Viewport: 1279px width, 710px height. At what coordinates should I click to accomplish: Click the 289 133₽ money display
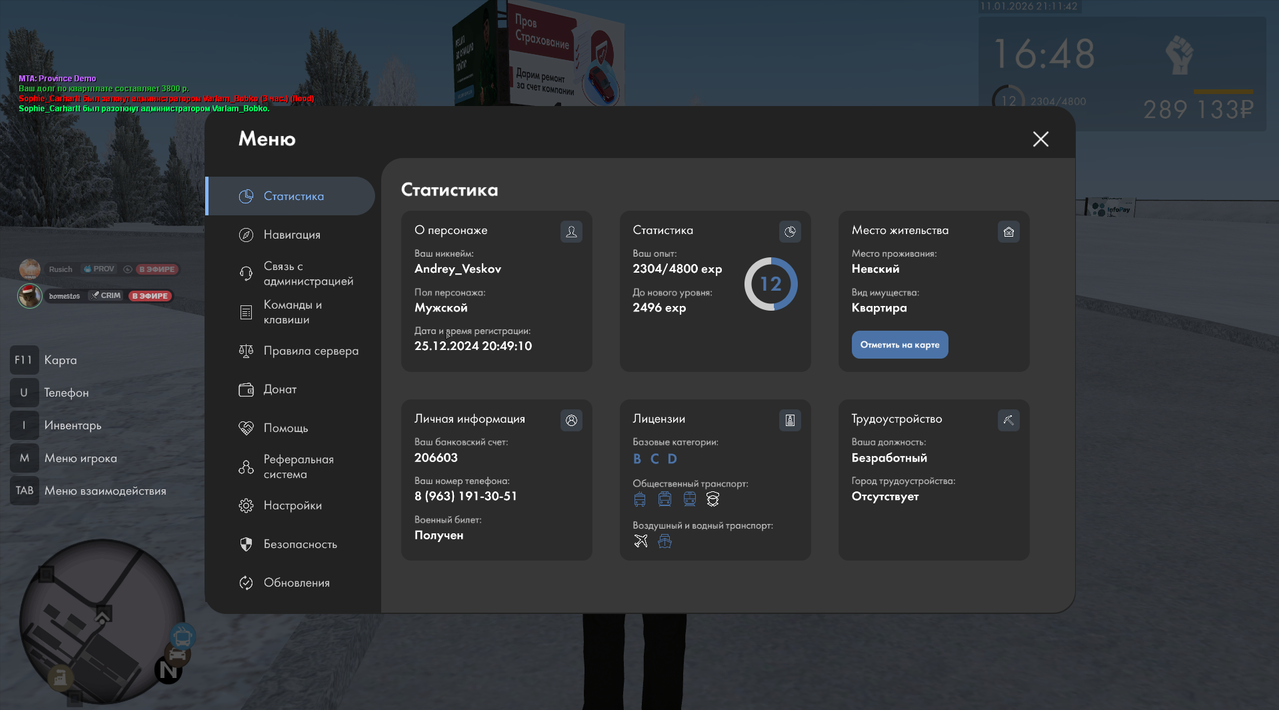(x=1198, y=109)
